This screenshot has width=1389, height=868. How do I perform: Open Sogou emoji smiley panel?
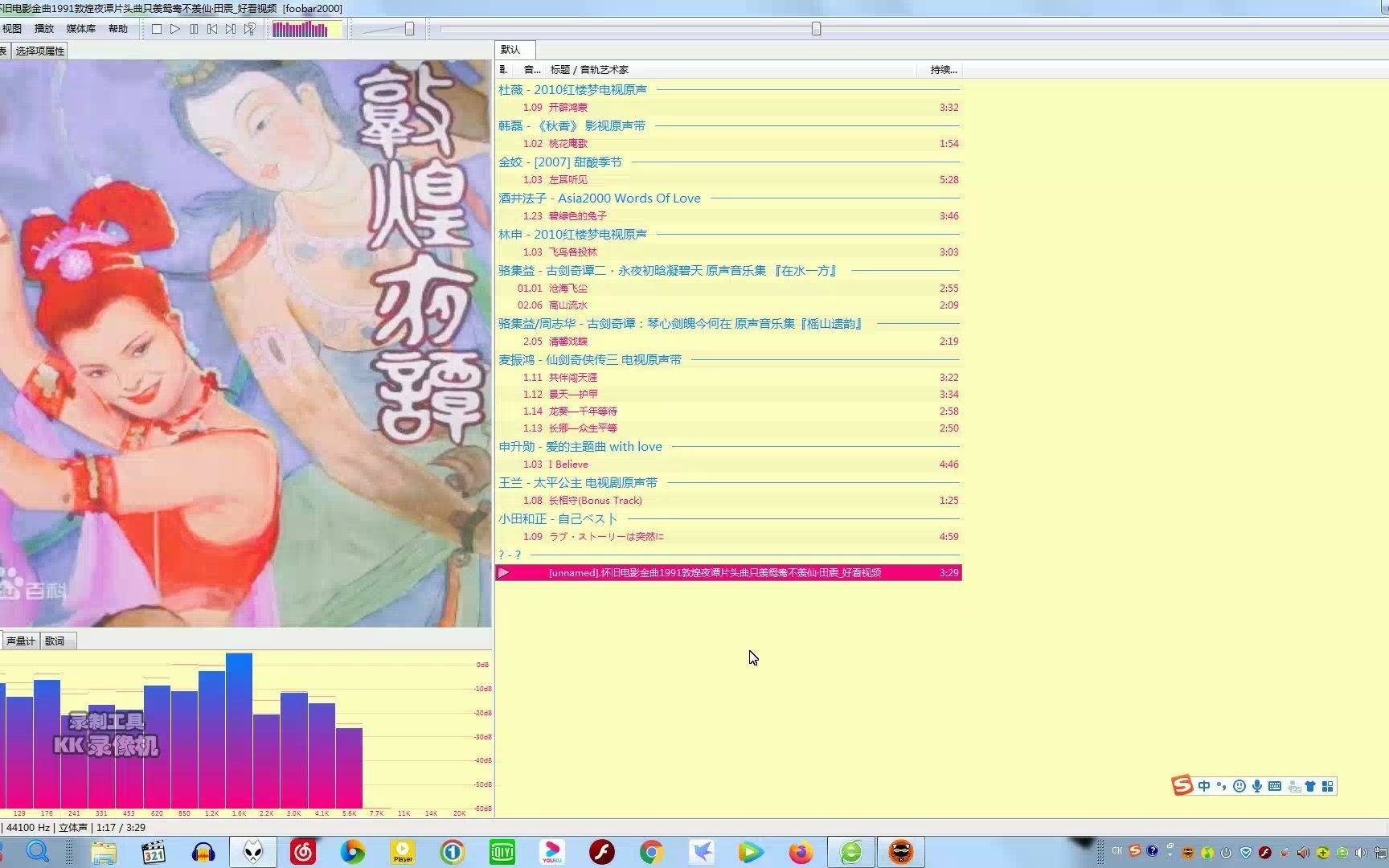point(1239,787)
